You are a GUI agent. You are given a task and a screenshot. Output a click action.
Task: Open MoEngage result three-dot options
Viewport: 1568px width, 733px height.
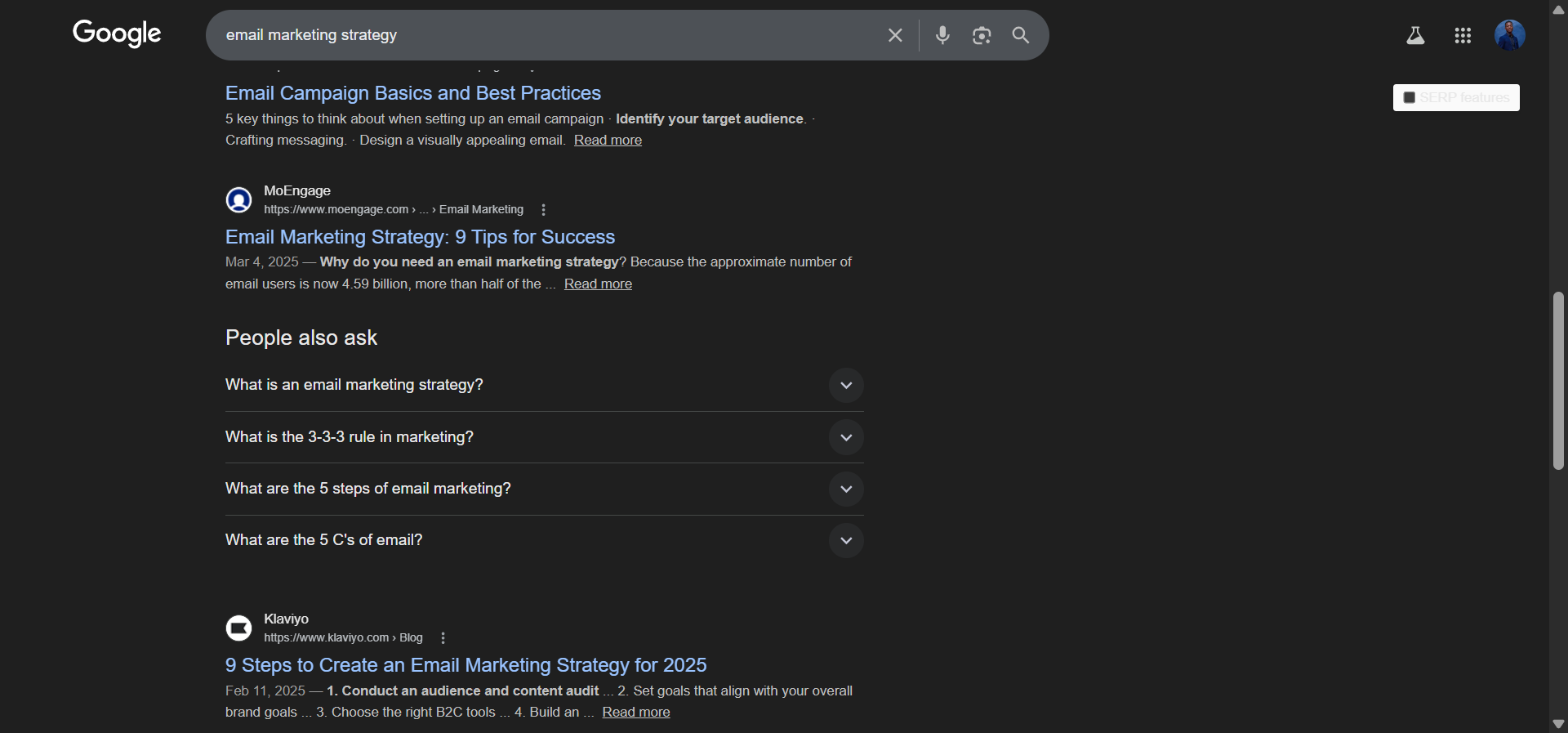pyautogui.click(x=543, y=210)
